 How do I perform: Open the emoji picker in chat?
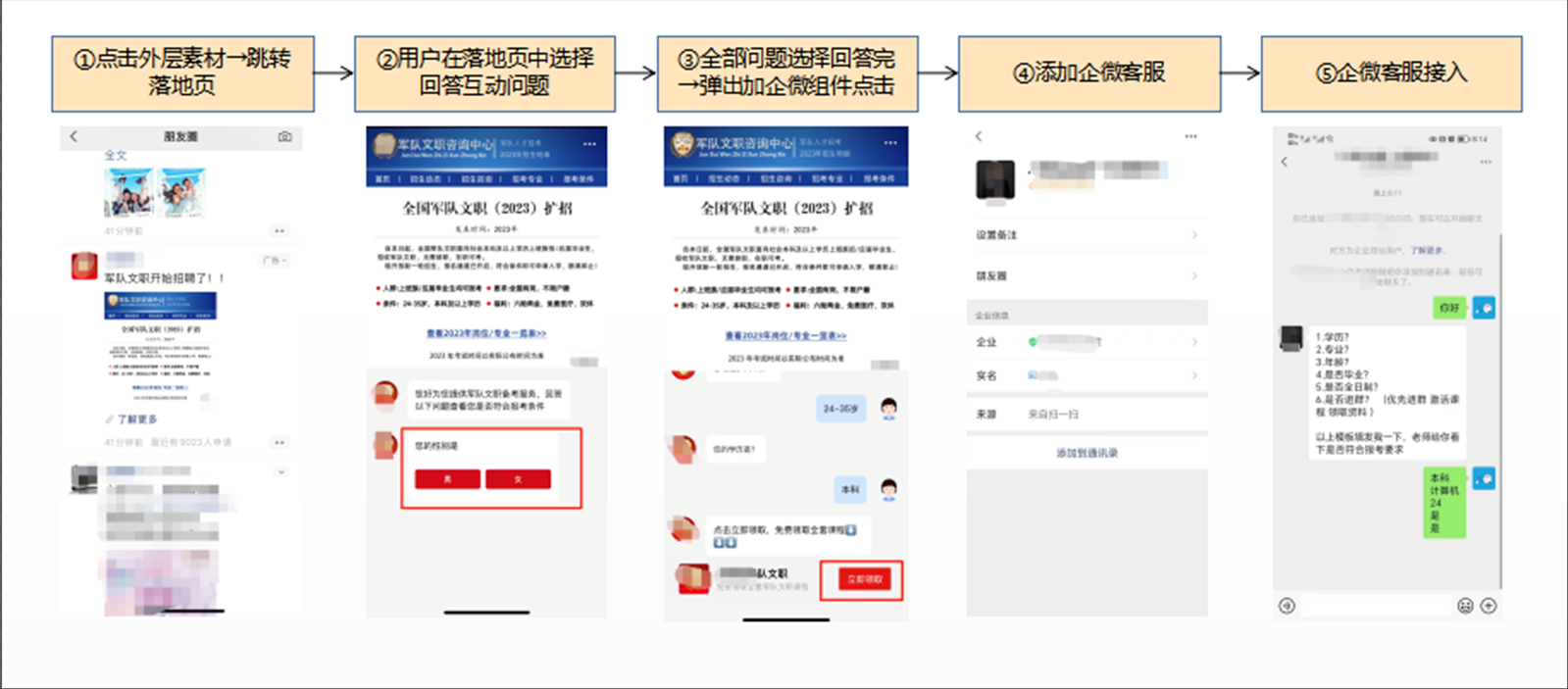tap(1465, 606)
